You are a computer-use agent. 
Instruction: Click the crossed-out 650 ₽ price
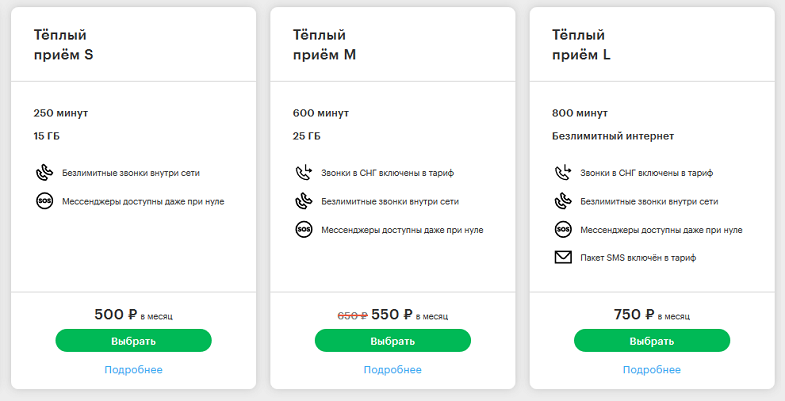(x=352, y=316)
